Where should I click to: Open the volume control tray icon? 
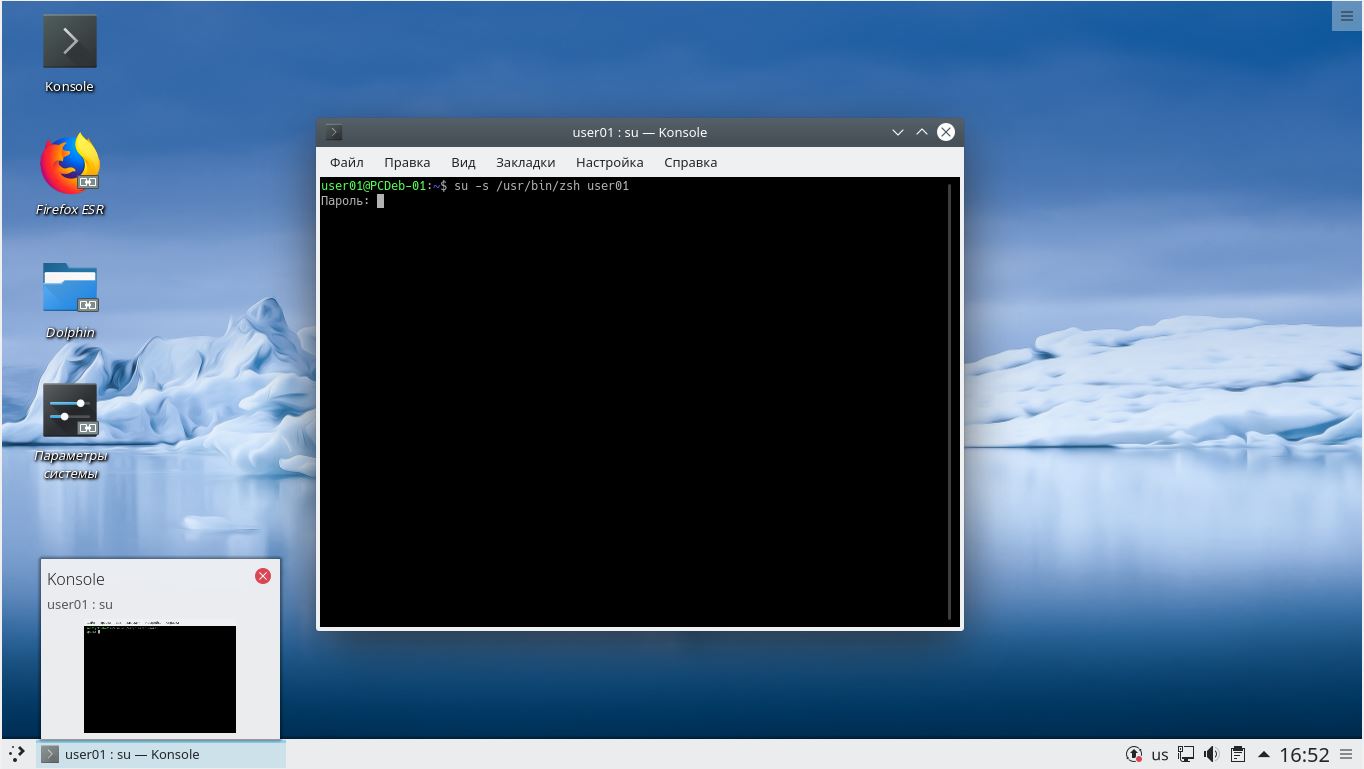[1211, 754]
